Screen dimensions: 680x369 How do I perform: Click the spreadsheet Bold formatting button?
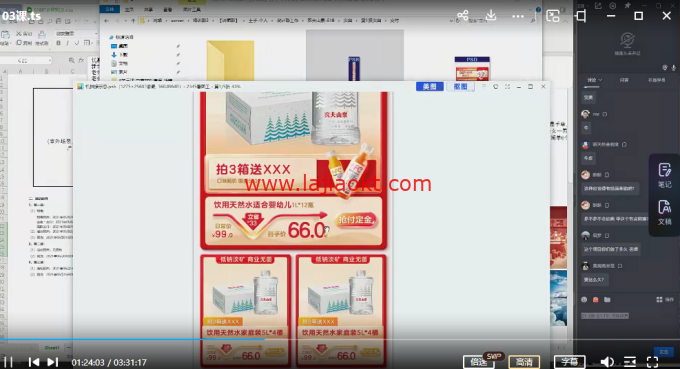point(59,43)
